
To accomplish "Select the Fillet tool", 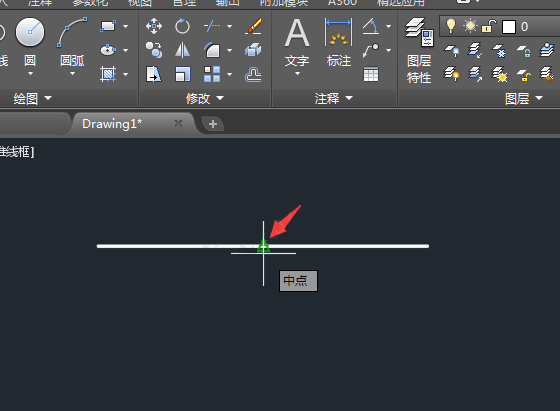I will pos(212,50).
